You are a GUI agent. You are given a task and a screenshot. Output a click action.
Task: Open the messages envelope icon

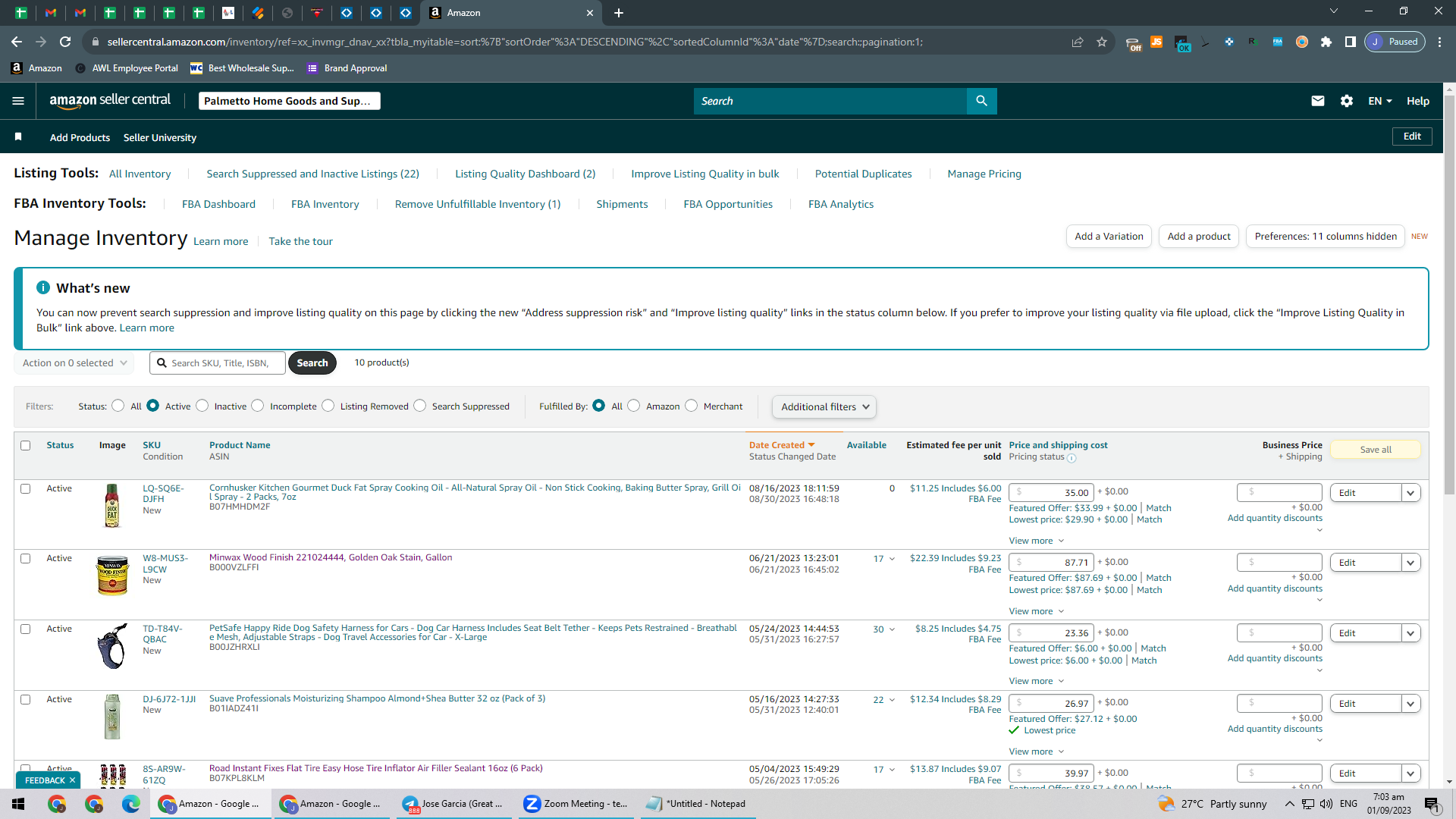click(x=1318, y=101)
